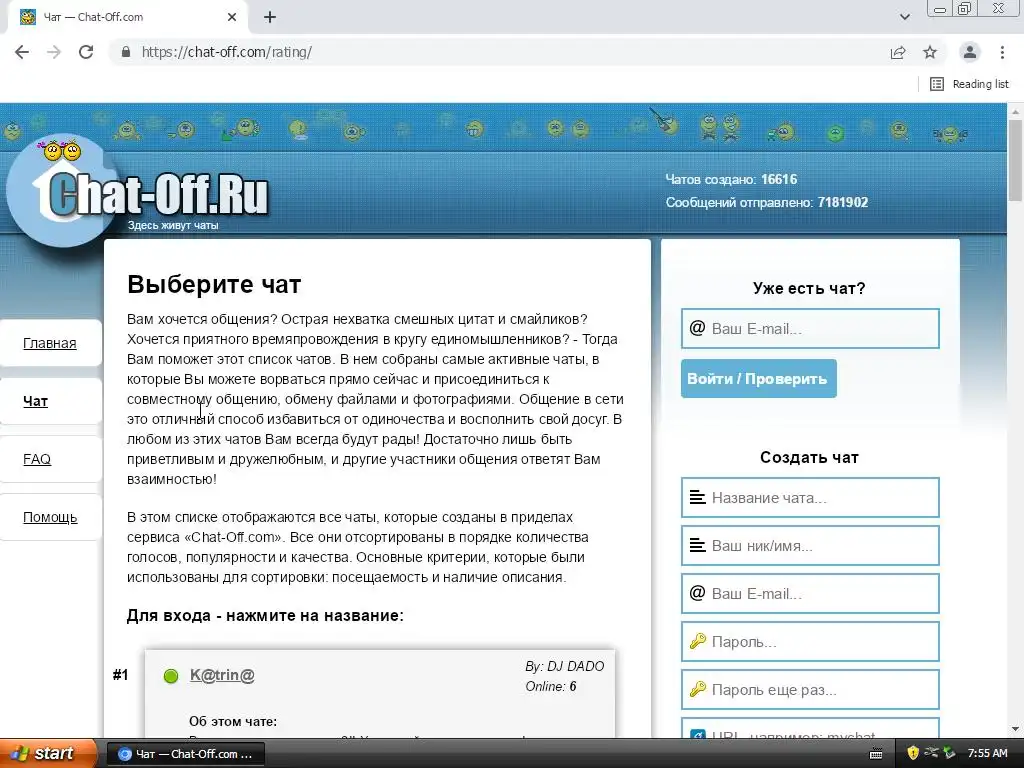
Task: Open the Chrome profile avatar
Action: click(x=970, y=52)
